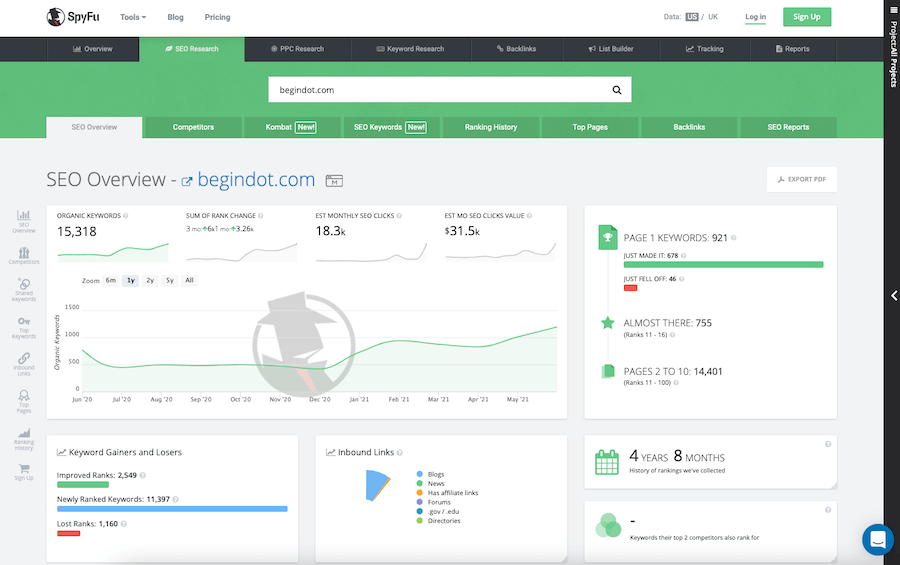Click the Blogs legend color dot
900x565 pixels.
(x=420, y=474)
